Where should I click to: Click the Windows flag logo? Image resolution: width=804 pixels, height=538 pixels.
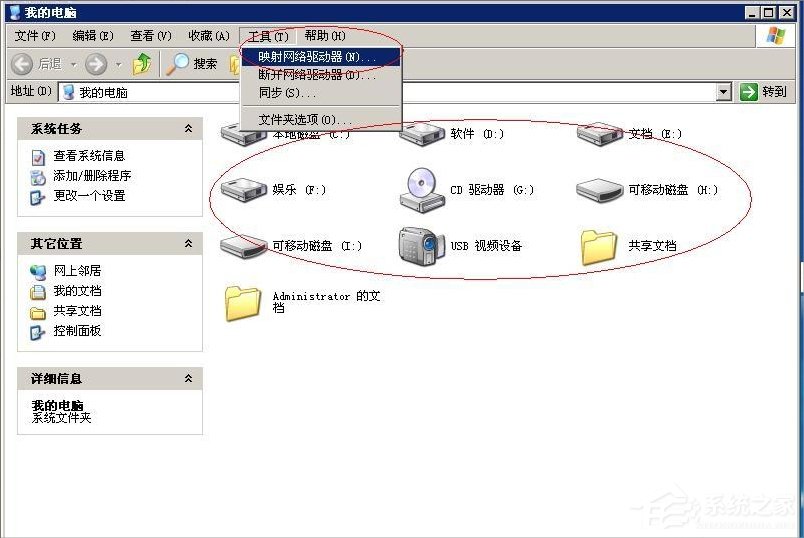776,36
